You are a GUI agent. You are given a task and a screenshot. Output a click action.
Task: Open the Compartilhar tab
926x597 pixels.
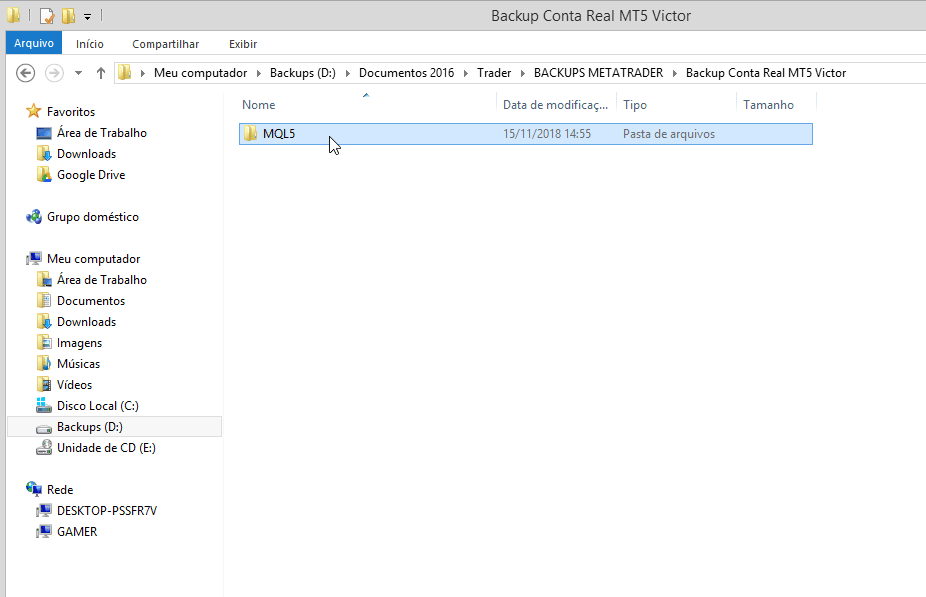point(165,44)
